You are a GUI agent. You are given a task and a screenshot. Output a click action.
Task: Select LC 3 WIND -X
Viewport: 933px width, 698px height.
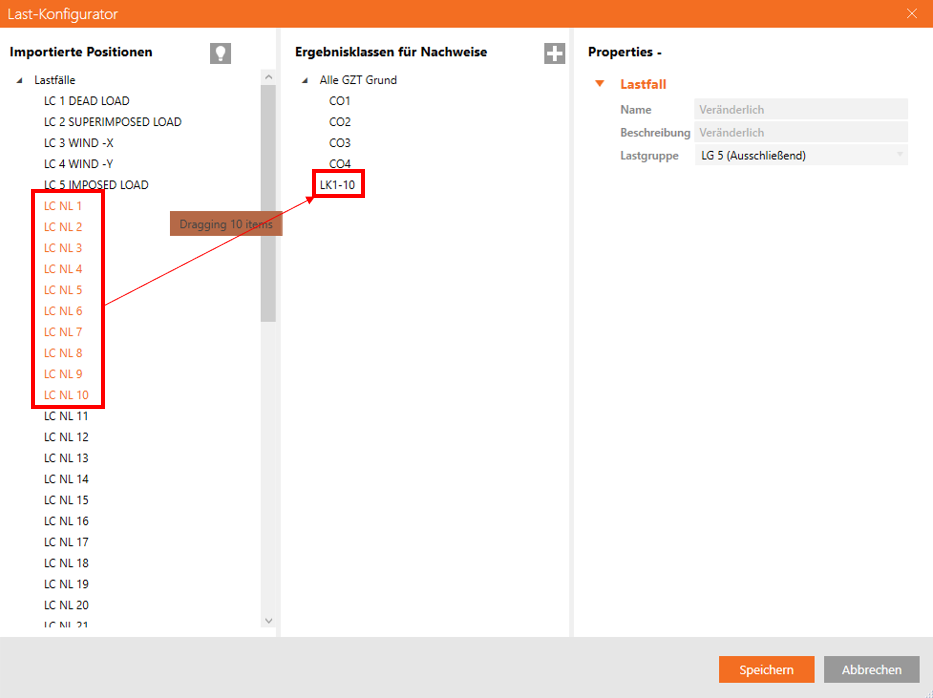(79, 143)
